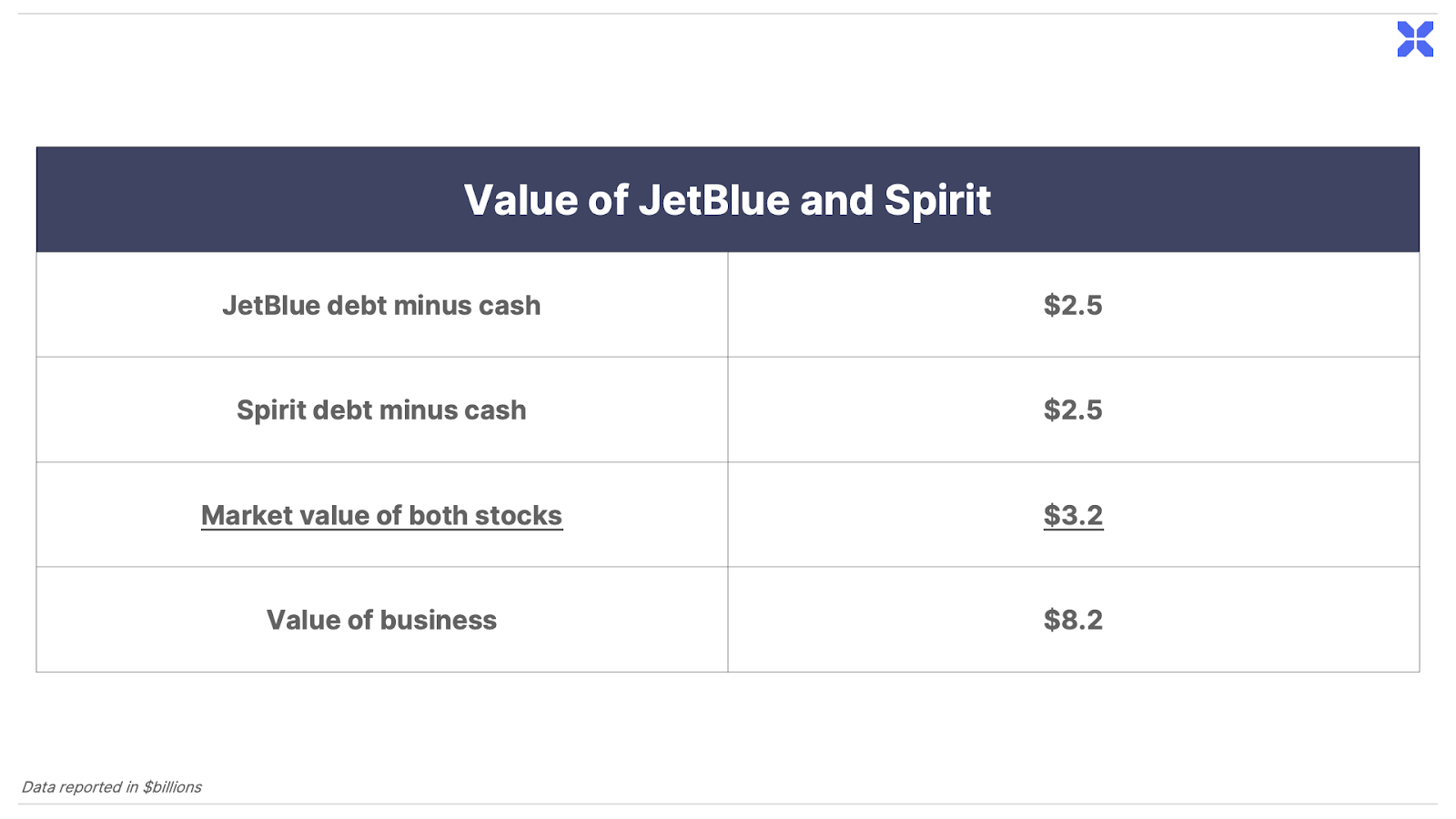Click JetBlue's $2.5 value cell
This screenshot has width=1456, height=819.
pos(1073,306)
